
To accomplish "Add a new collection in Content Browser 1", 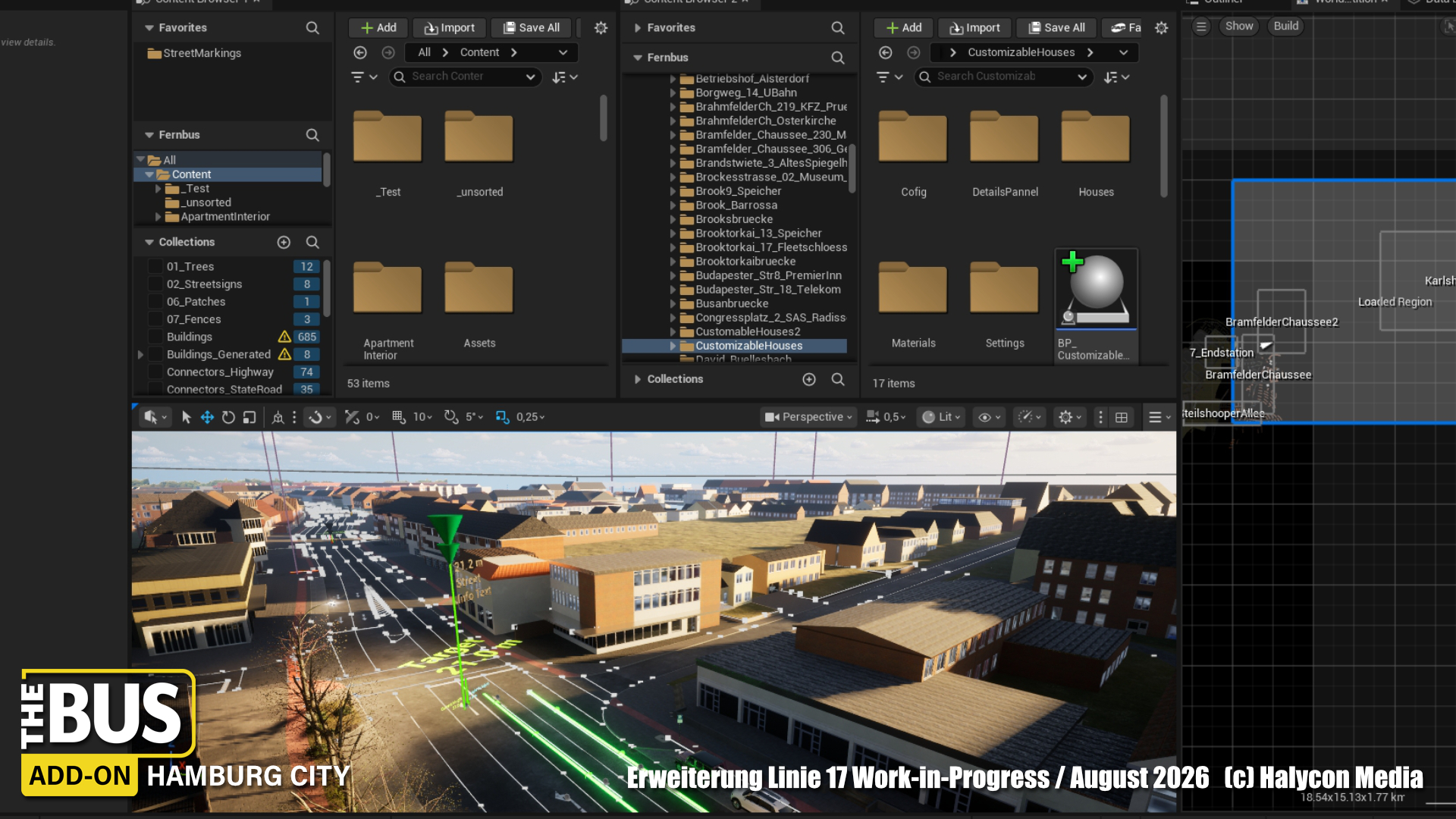I will pyautogui.click(x=284, y=242).
